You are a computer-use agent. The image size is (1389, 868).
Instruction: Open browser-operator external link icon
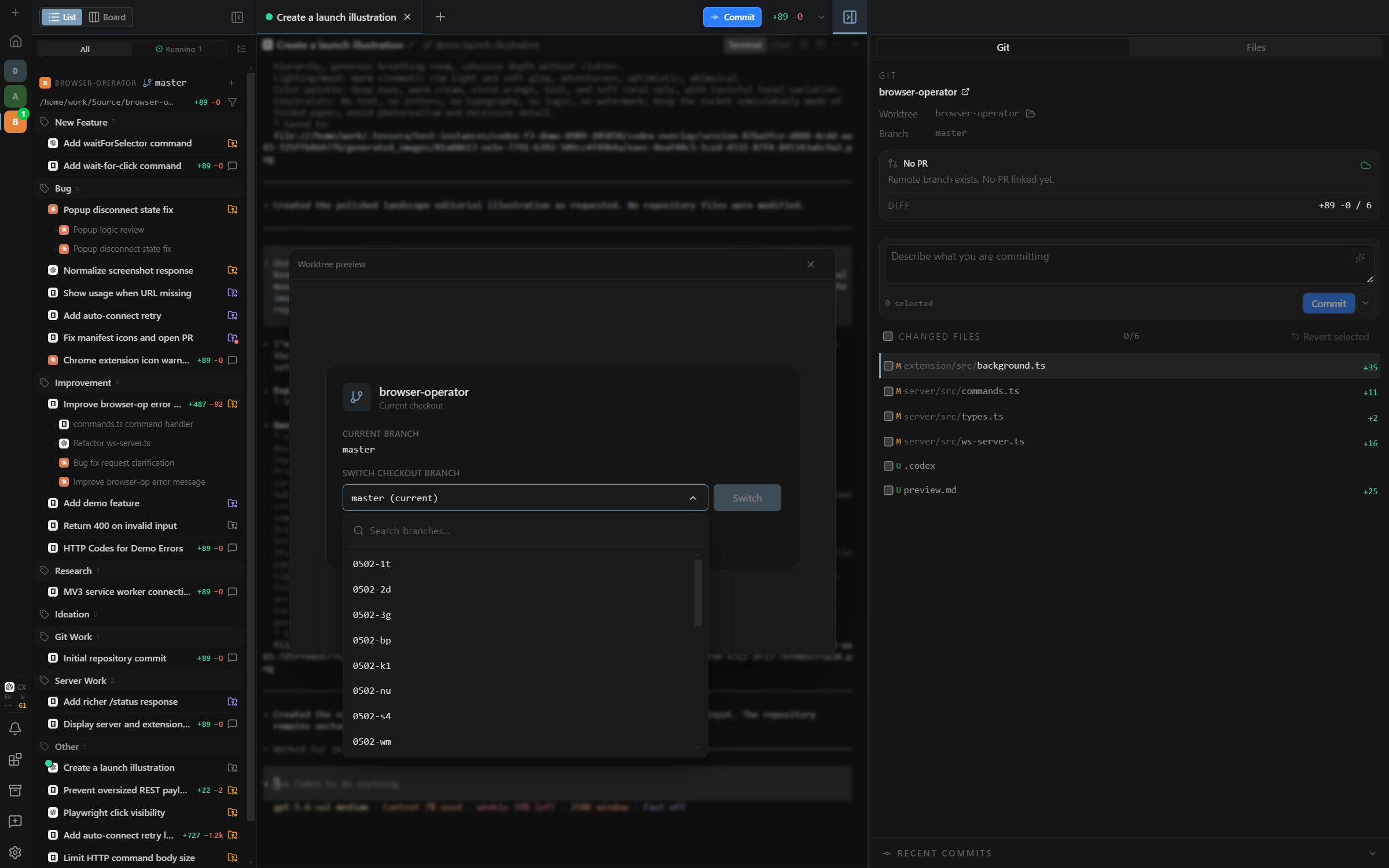pyautogui.click(x=965, y=91)
